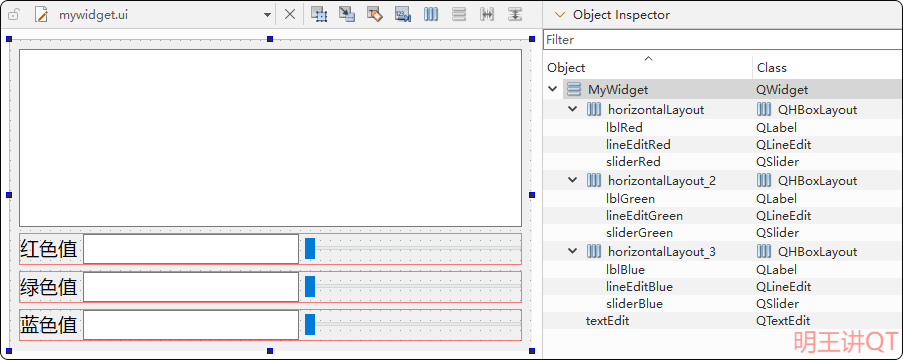903x360 pixels.
Task: Select lineEditRed in the object tree
Action: click(x=638, y=145)
